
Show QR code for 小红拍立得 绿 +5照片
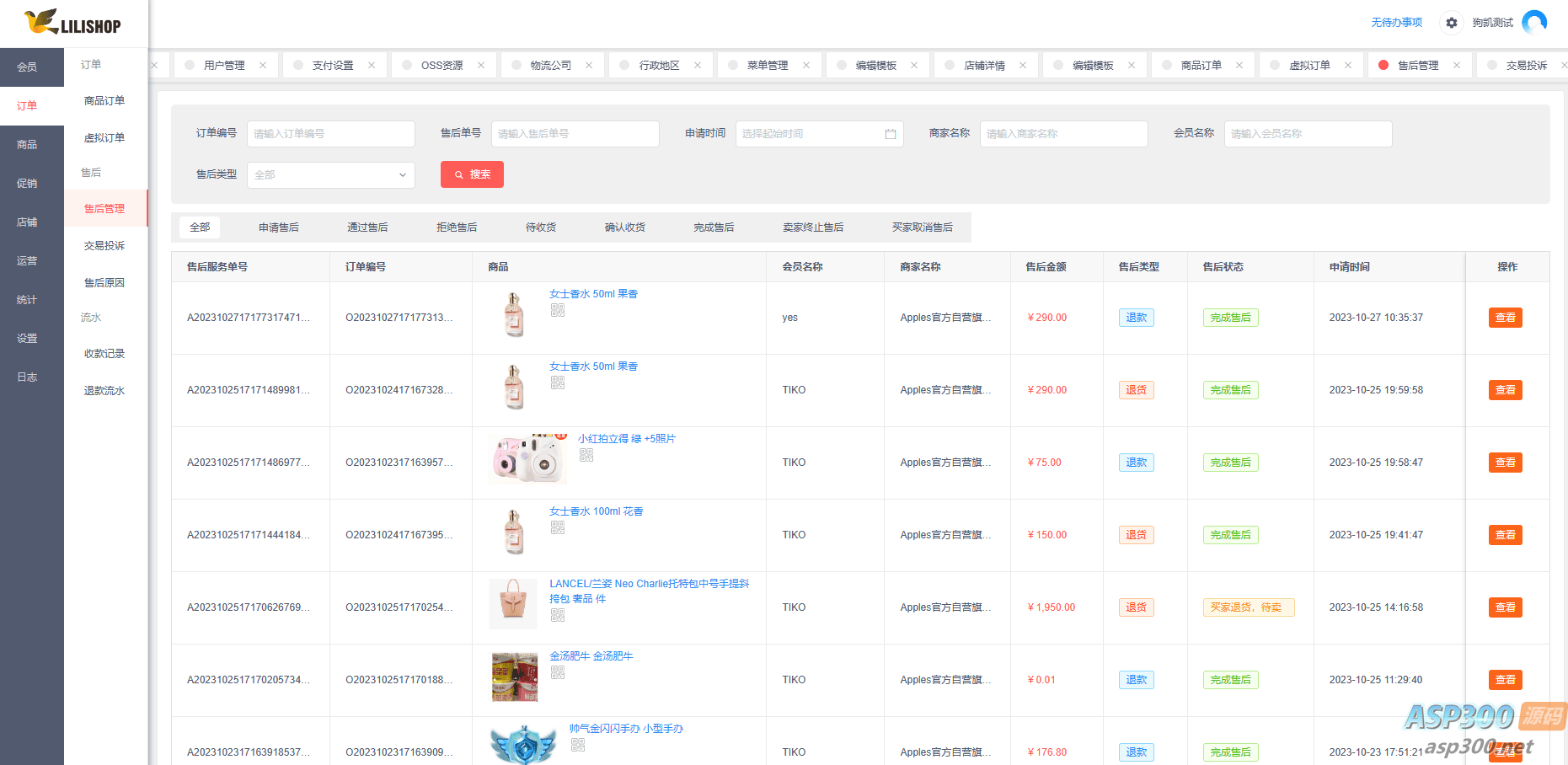[586, 455]
